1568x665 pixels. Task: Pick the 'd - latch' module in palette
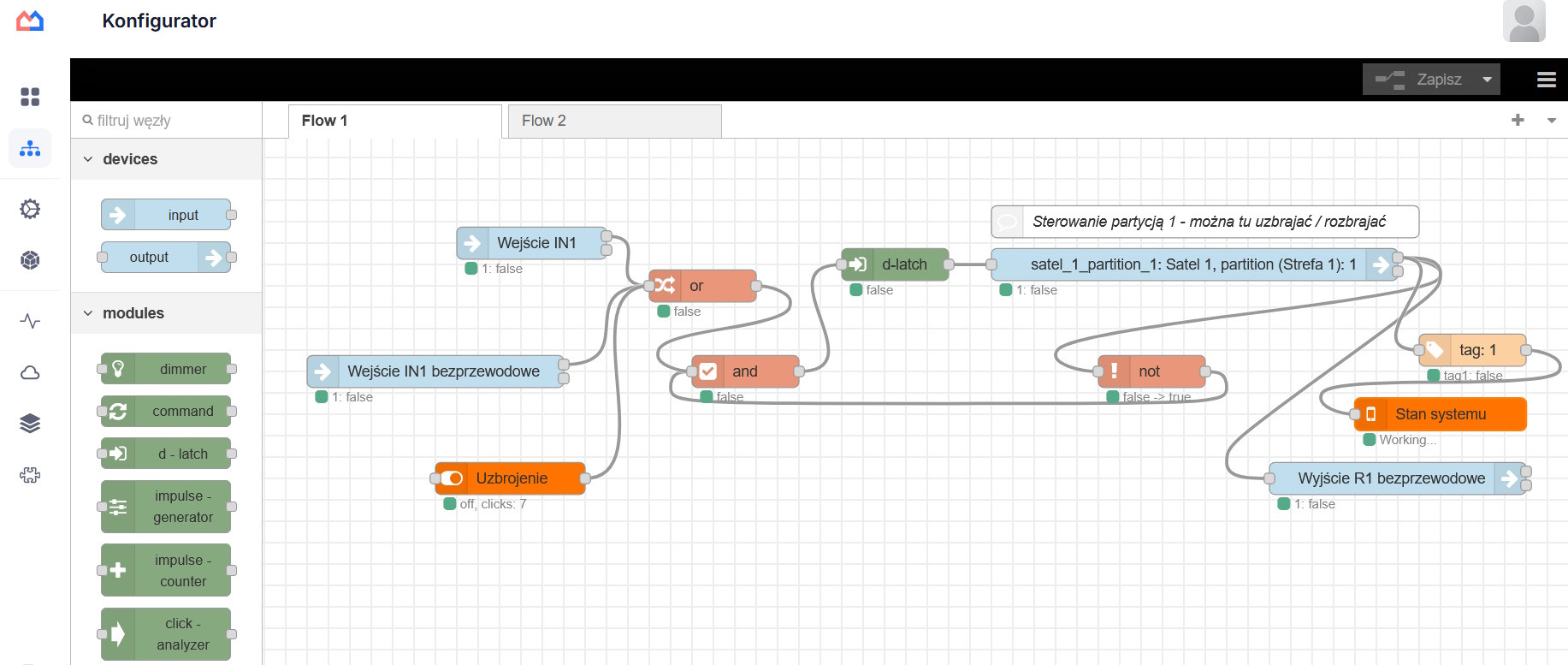166,454
